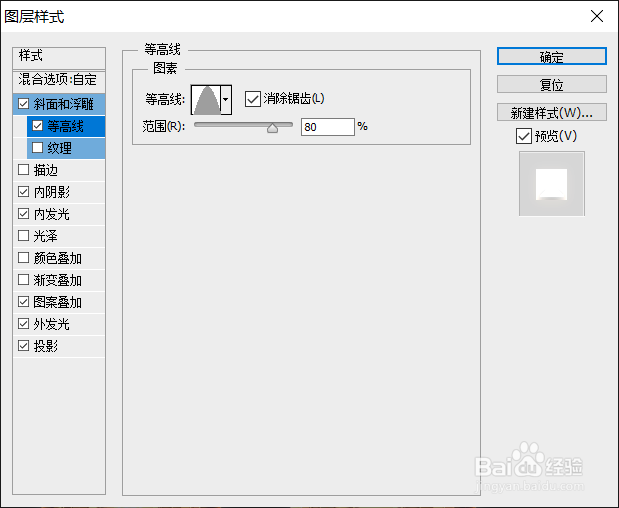The image size is (619, 508).
Task: Open the 纹理 sub-item settings
Action: click(x=60, y=148)
